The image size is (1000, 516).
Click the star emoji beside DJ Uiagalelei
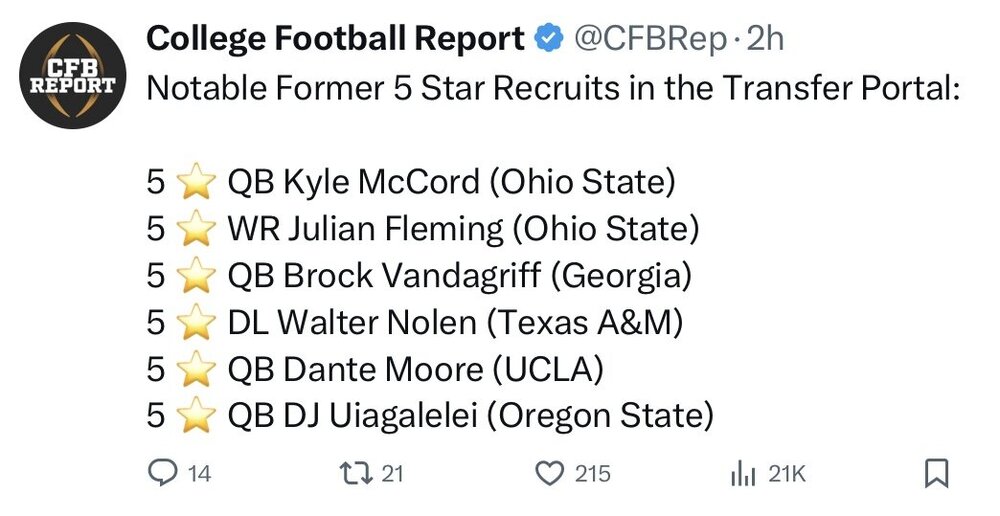(x=196, y=415)
